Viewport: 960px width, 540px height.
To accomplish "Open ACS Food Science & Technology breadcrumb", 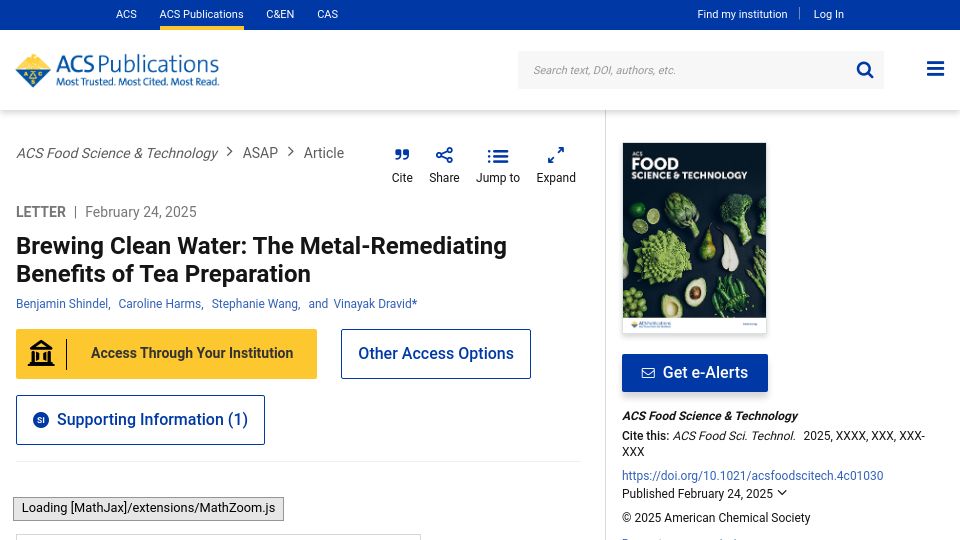I will (117, 153).
